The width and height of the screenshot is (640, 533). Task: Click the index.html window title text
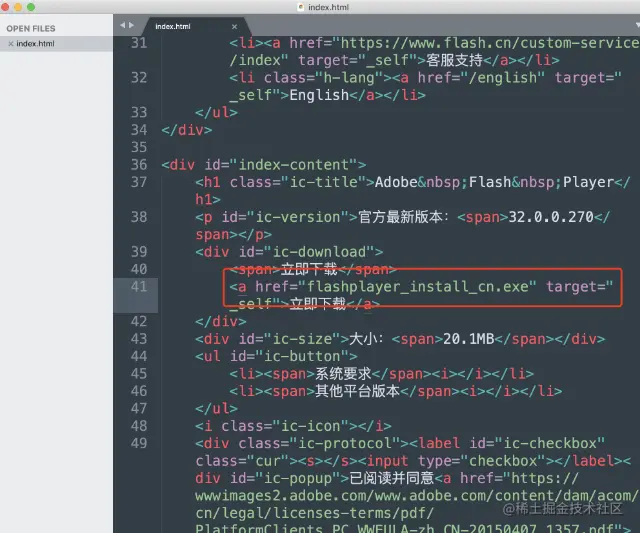(328, 7)
